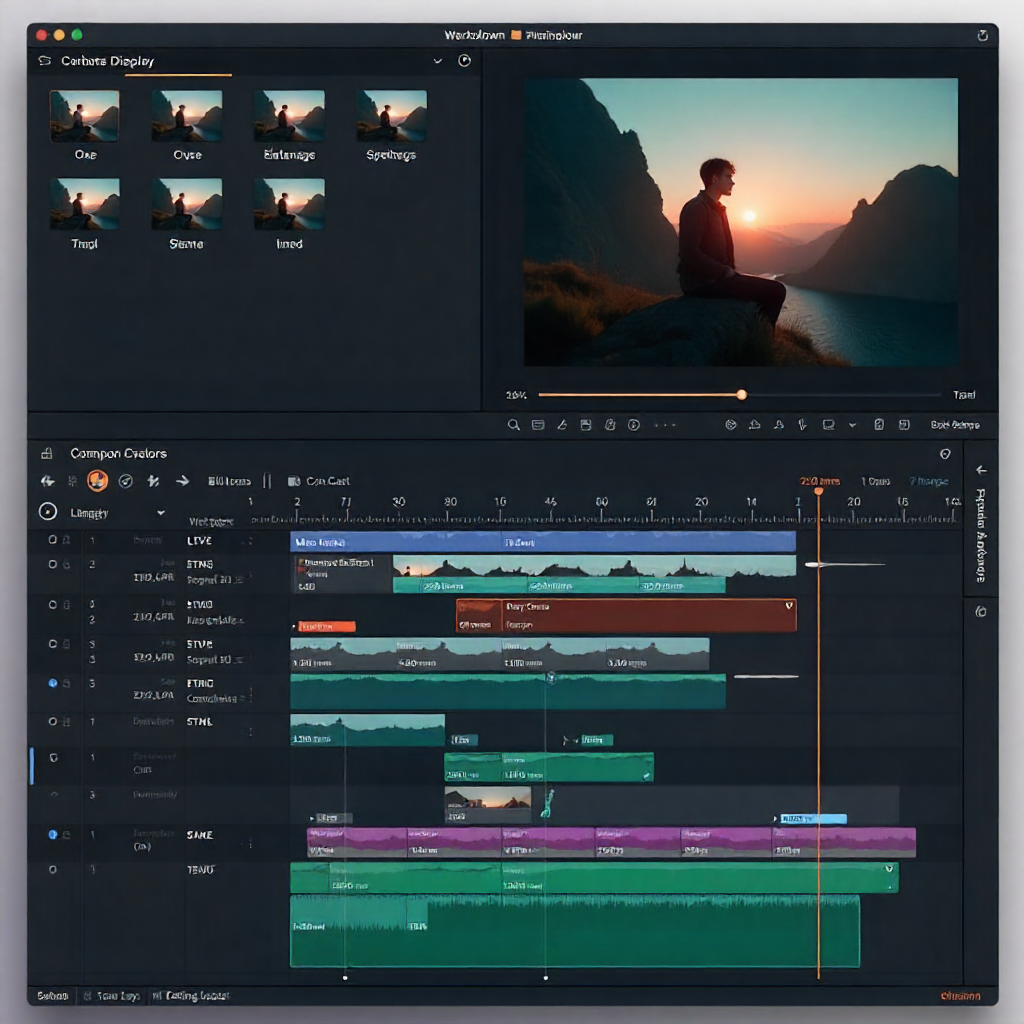
Task: Click the circular clock icon in media panel header
Action: click(464, 61)
